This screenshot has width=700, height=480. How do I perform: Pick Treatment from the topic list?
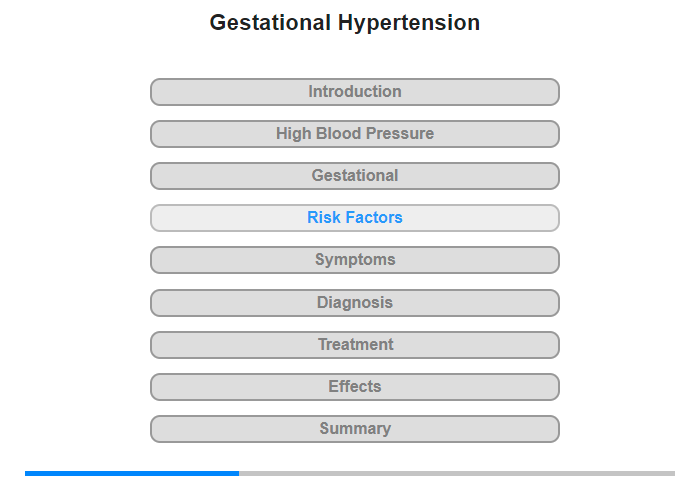point(355,345)
